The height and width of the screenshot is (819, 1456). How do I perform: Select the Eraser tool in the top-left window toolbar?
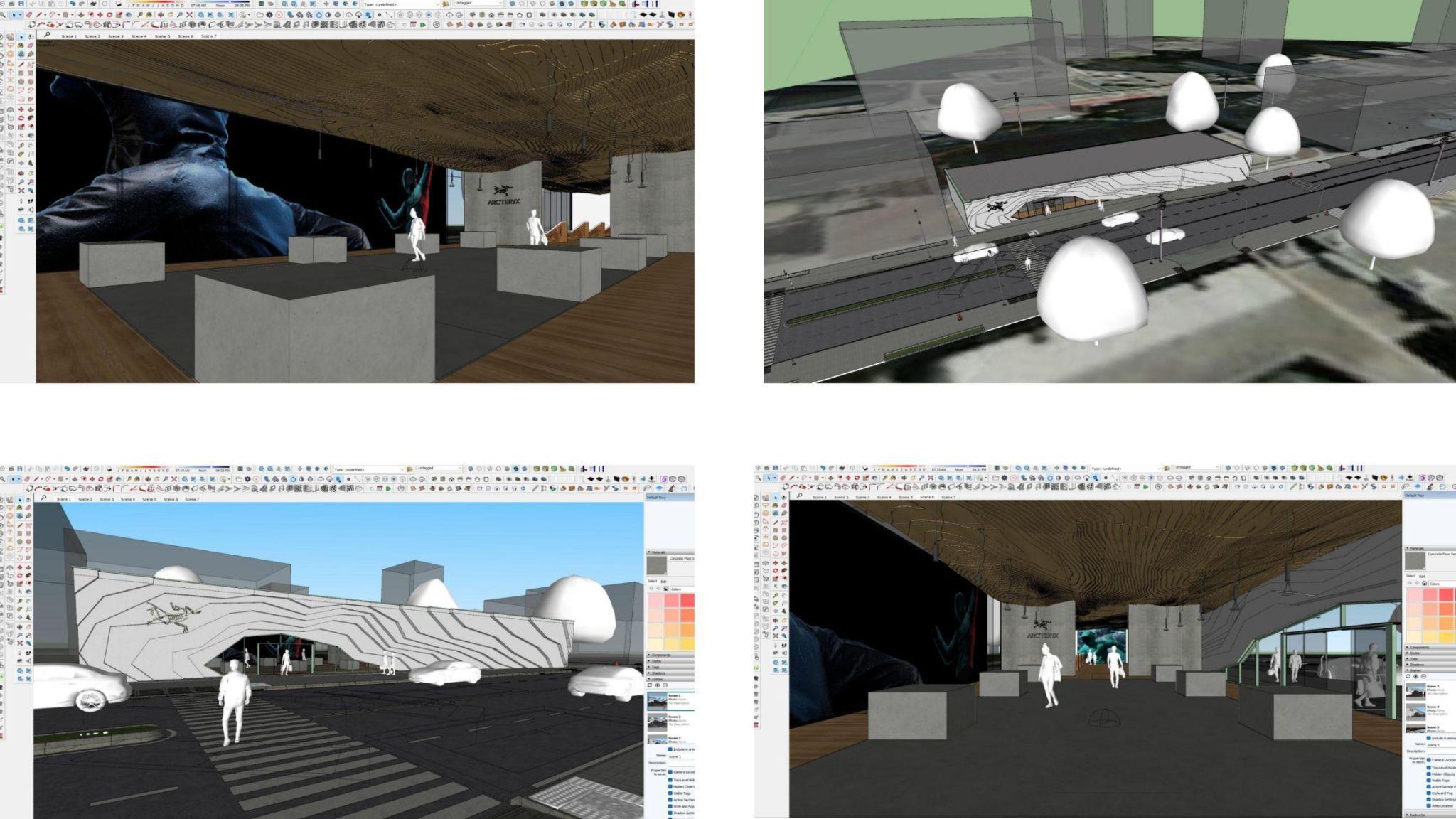29,15
